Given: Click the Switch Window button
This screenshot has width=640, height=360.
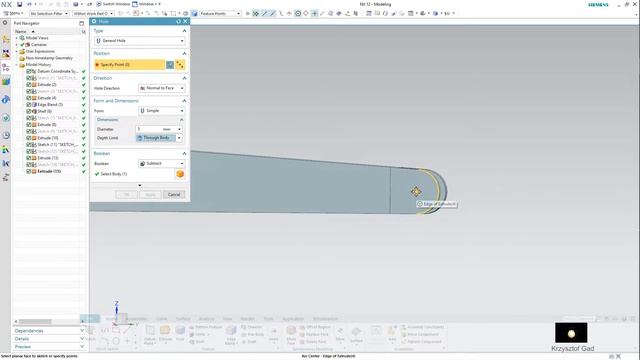Looking at the screenshot, I should [113, 4].
